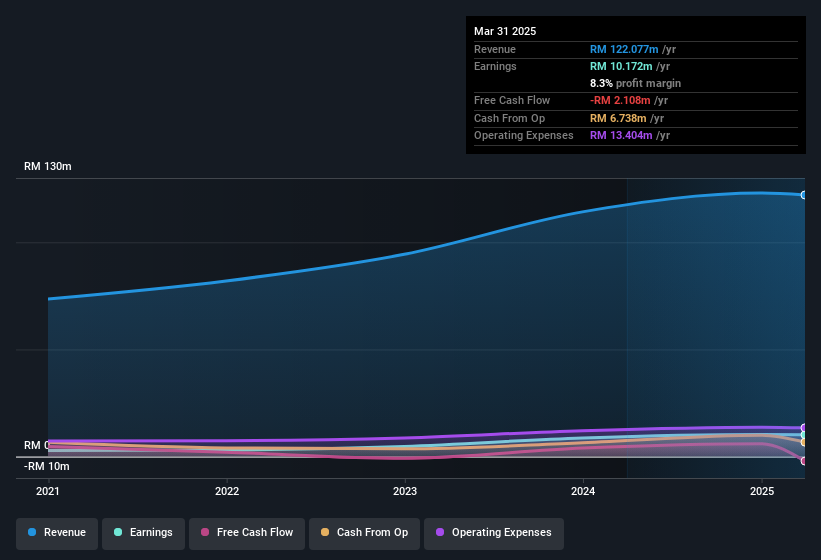Click the Cash From Op orange end-point marker
Image resolution: width=821 pixels, height=560 pixels.
pos(804,442)
